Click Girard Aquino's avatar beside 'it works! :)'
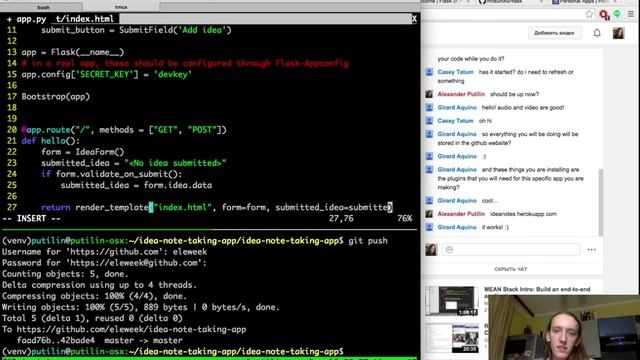This screenshot has width=640, height=360. pos(429,227)
